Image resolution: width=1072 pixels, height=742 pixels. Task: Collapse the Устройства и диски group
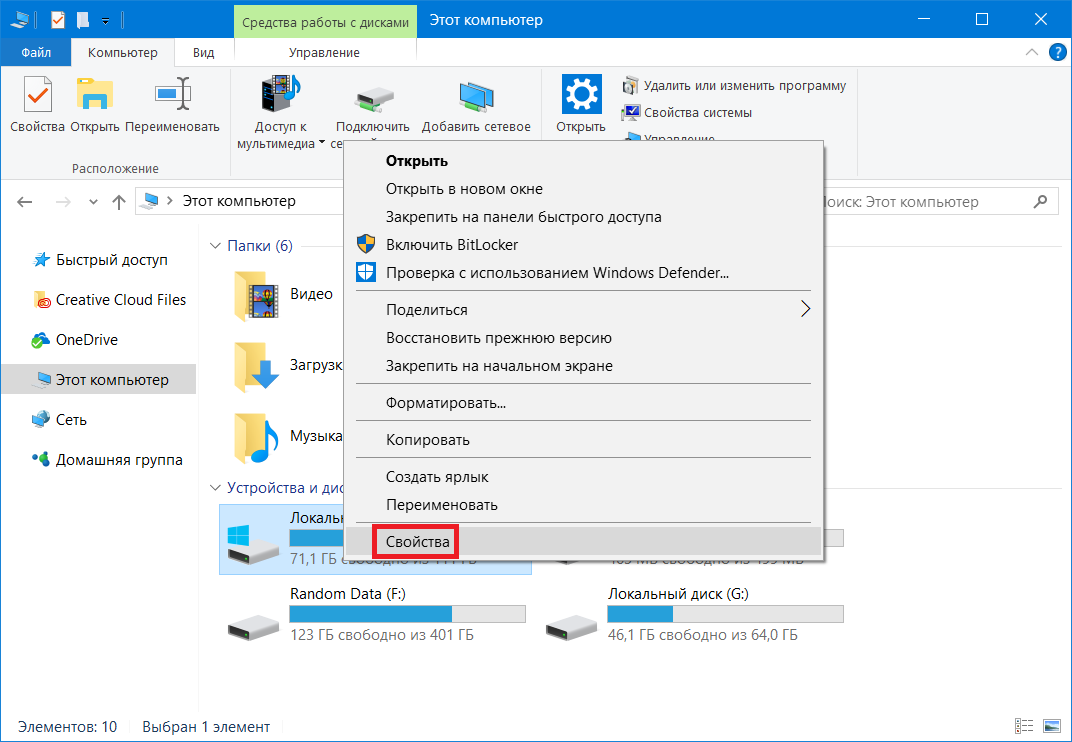[215, 488]
